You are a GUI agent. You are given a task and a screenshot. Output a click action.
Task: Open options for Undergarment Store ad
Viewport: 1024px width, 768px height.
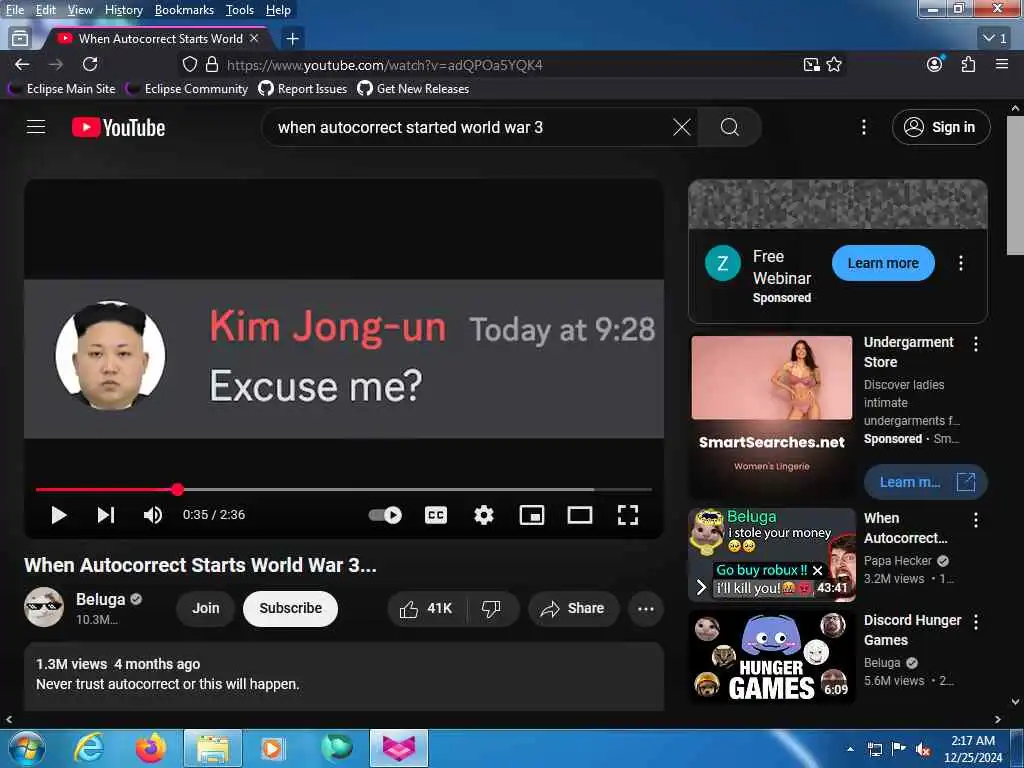pos(976,344)
